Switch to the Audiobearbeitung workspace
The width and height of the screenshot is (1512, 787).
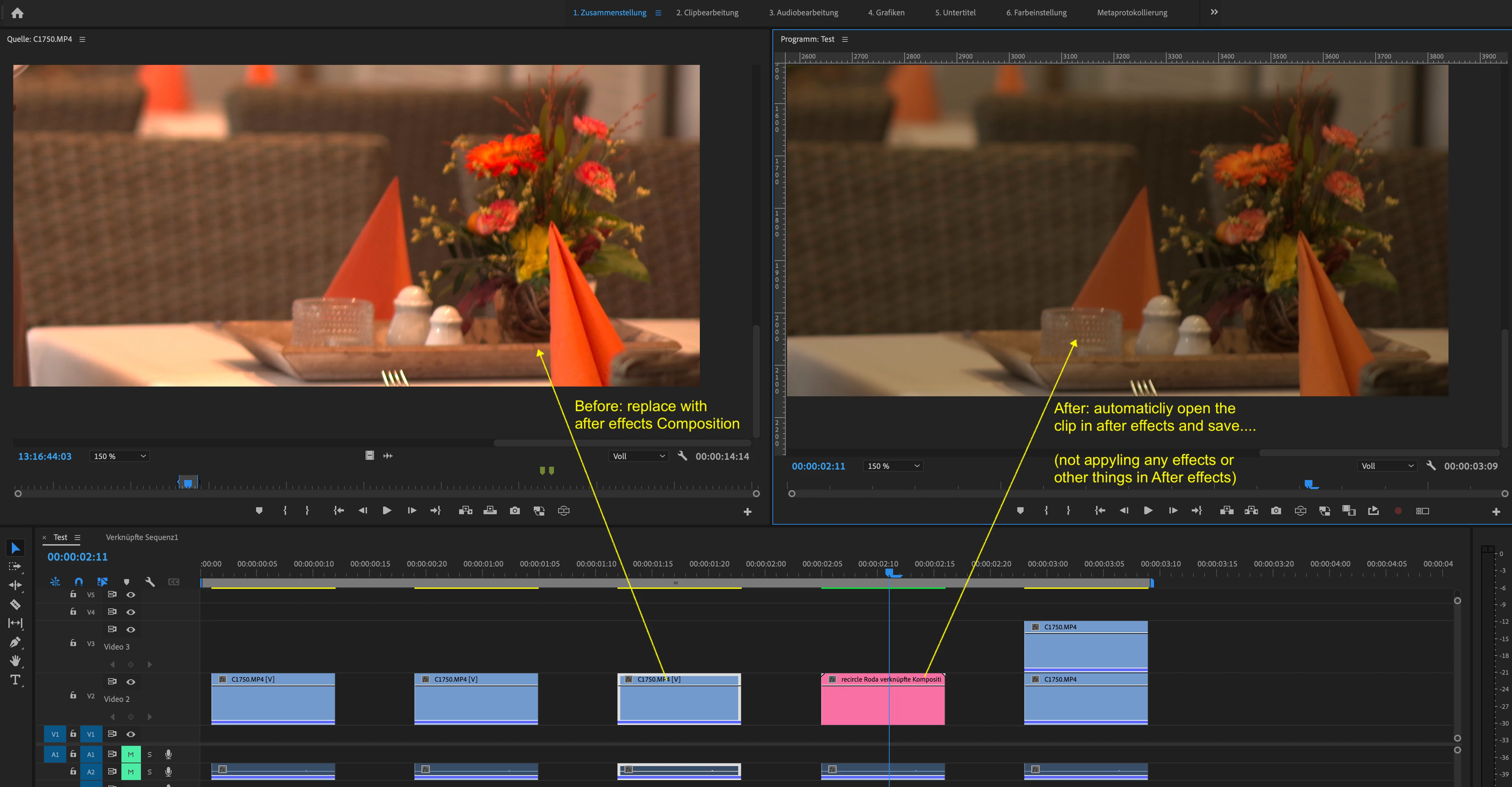[803, 12]
